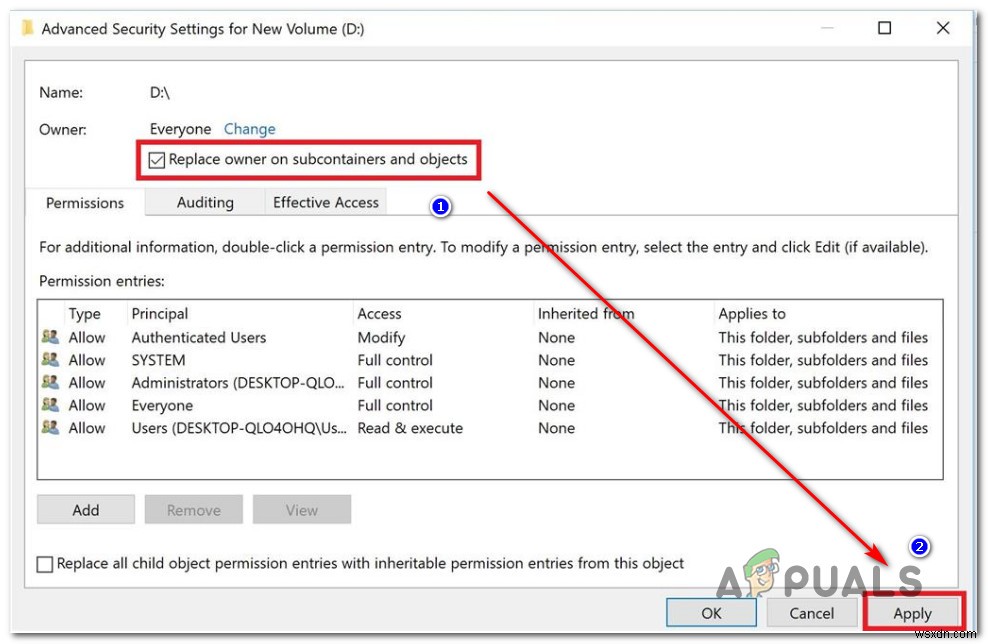Viewport: 988px width, 644px height.
Task: Click the user icon beside Authenticated Users
Action: (50, 337)
